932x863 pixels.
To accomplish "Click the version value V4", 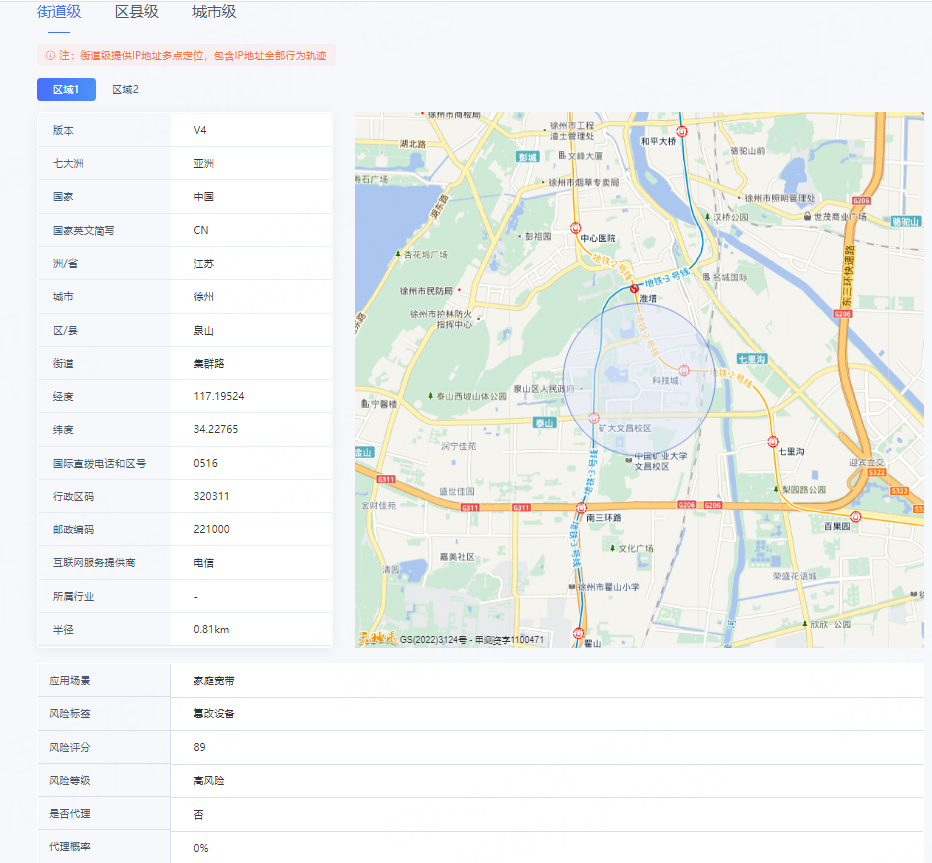I will (200, 130).
